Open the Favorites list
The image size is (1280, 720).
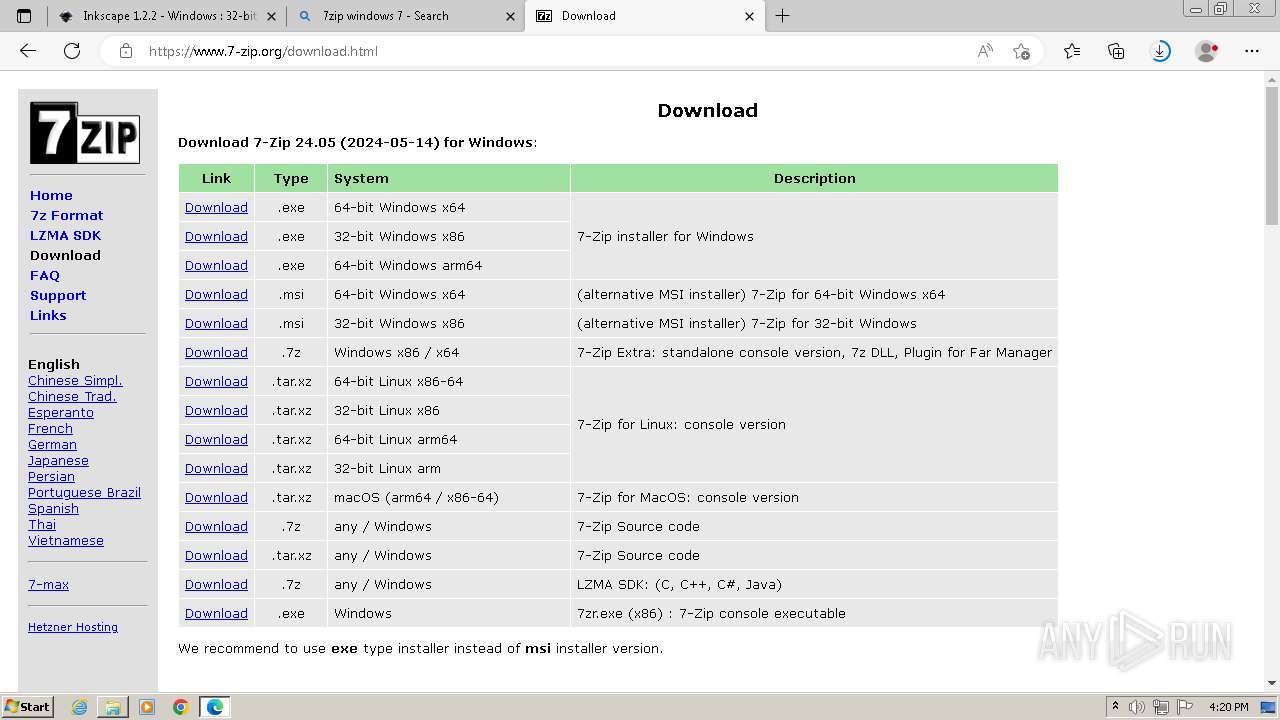click(1072, 51)
